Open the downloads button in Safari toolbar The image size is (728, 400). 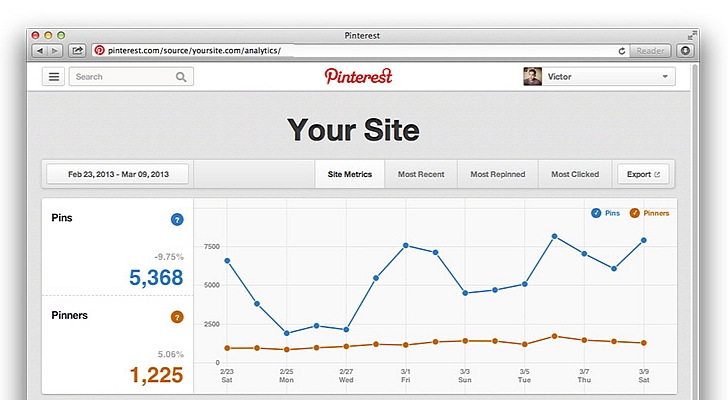[685, 51]
